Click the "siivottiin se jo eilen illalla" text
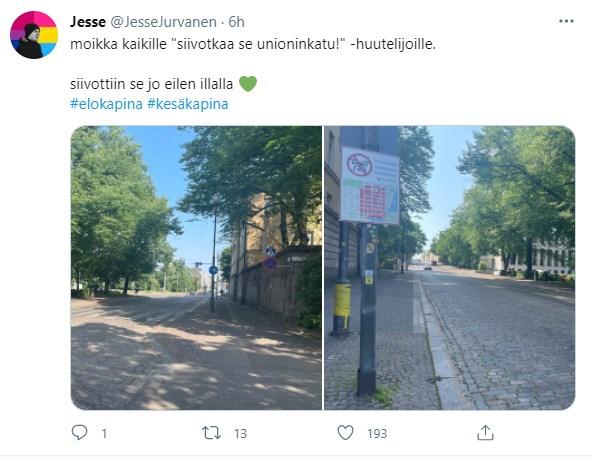592x457 pixels. pyautogui.click(x=151, y=84)
